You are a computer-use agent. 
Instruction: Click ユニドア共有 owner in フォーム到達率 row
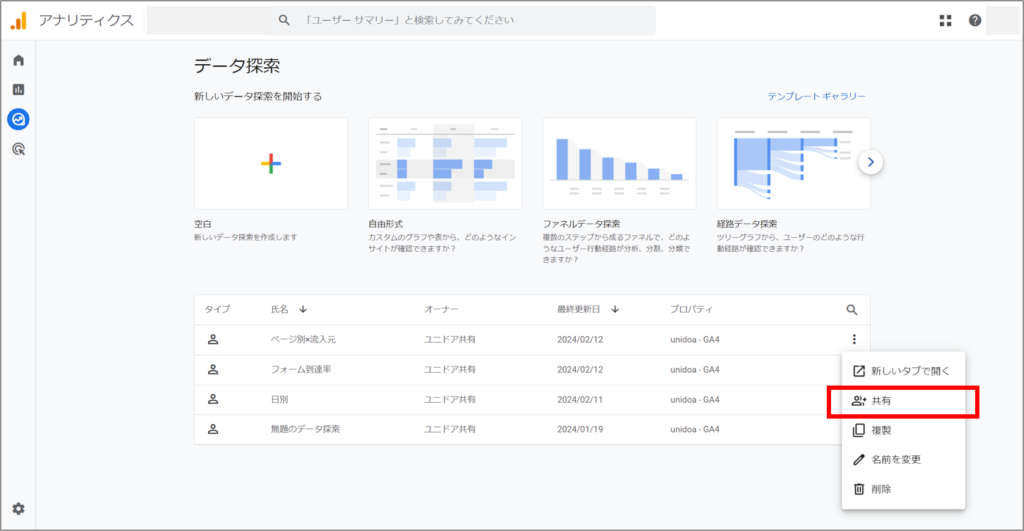(450, 370)
